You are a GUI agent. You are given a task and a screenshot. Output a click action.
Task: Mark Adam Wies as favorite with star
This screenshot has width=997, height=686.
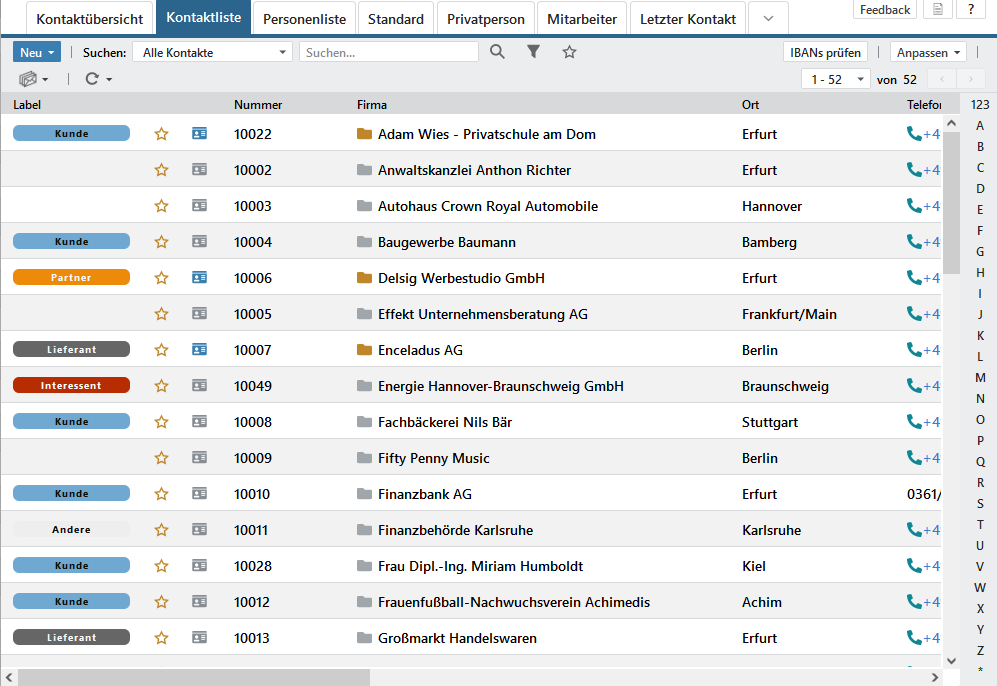pos(161,134)
